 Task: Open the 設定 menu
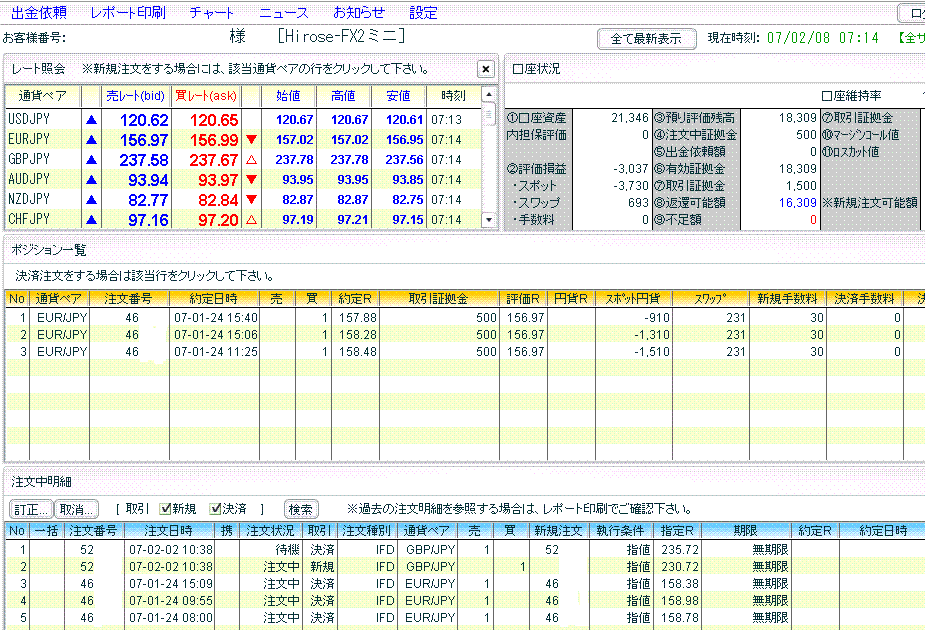(424, 12)
